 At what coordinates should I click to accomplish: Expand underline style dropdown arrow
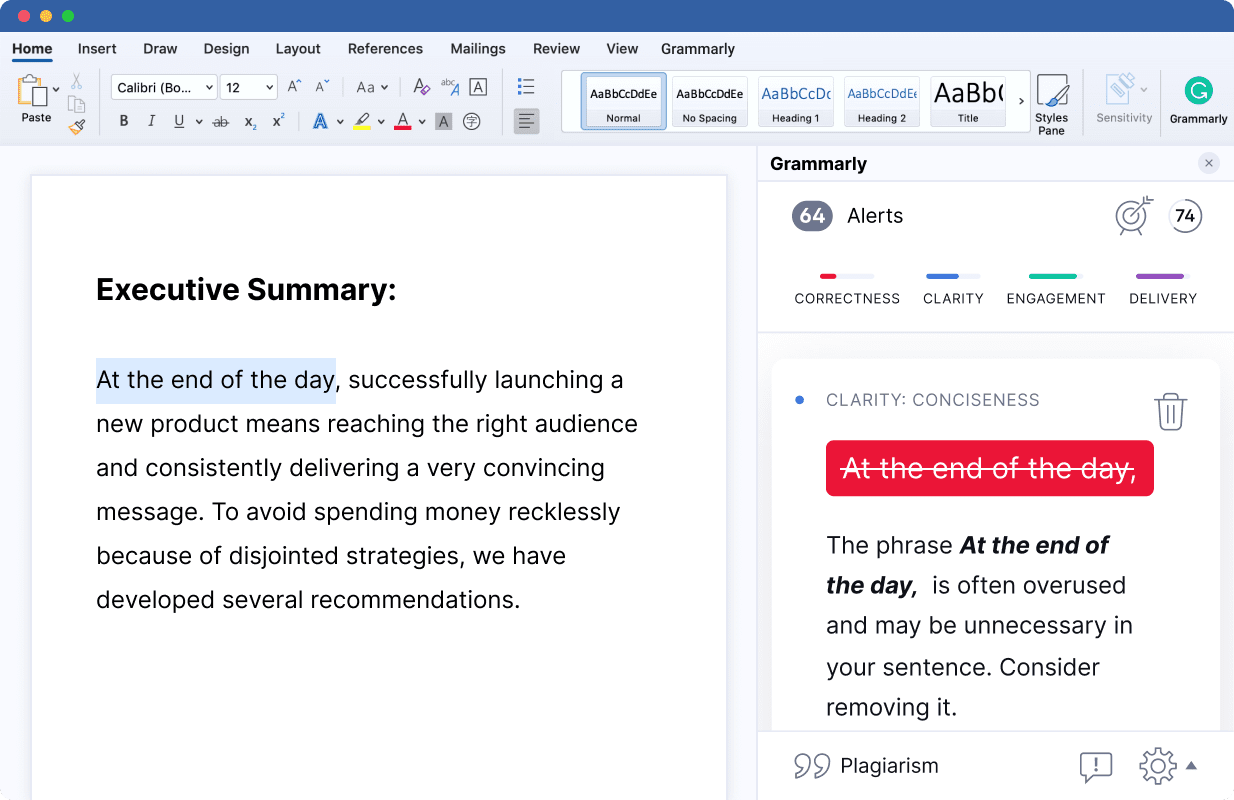coord(199,122)
